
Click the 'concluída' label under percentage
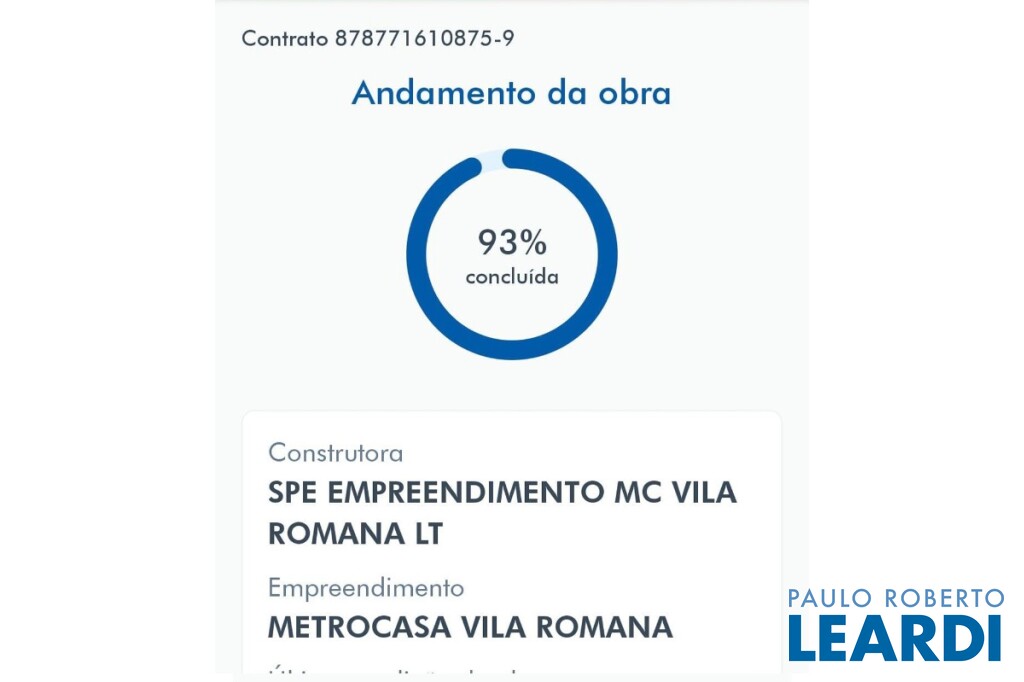(x=511, y=277)
